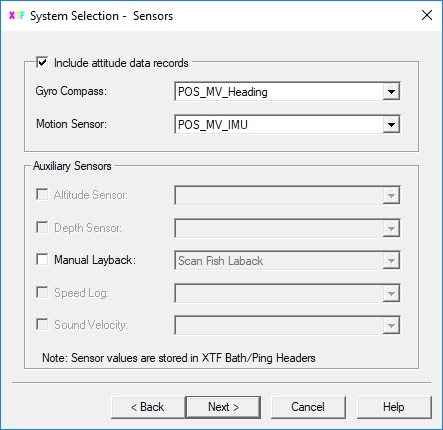Tick the Speed Log checkbox
Viewport: 443px width, 430px height.
click(42, 292)
